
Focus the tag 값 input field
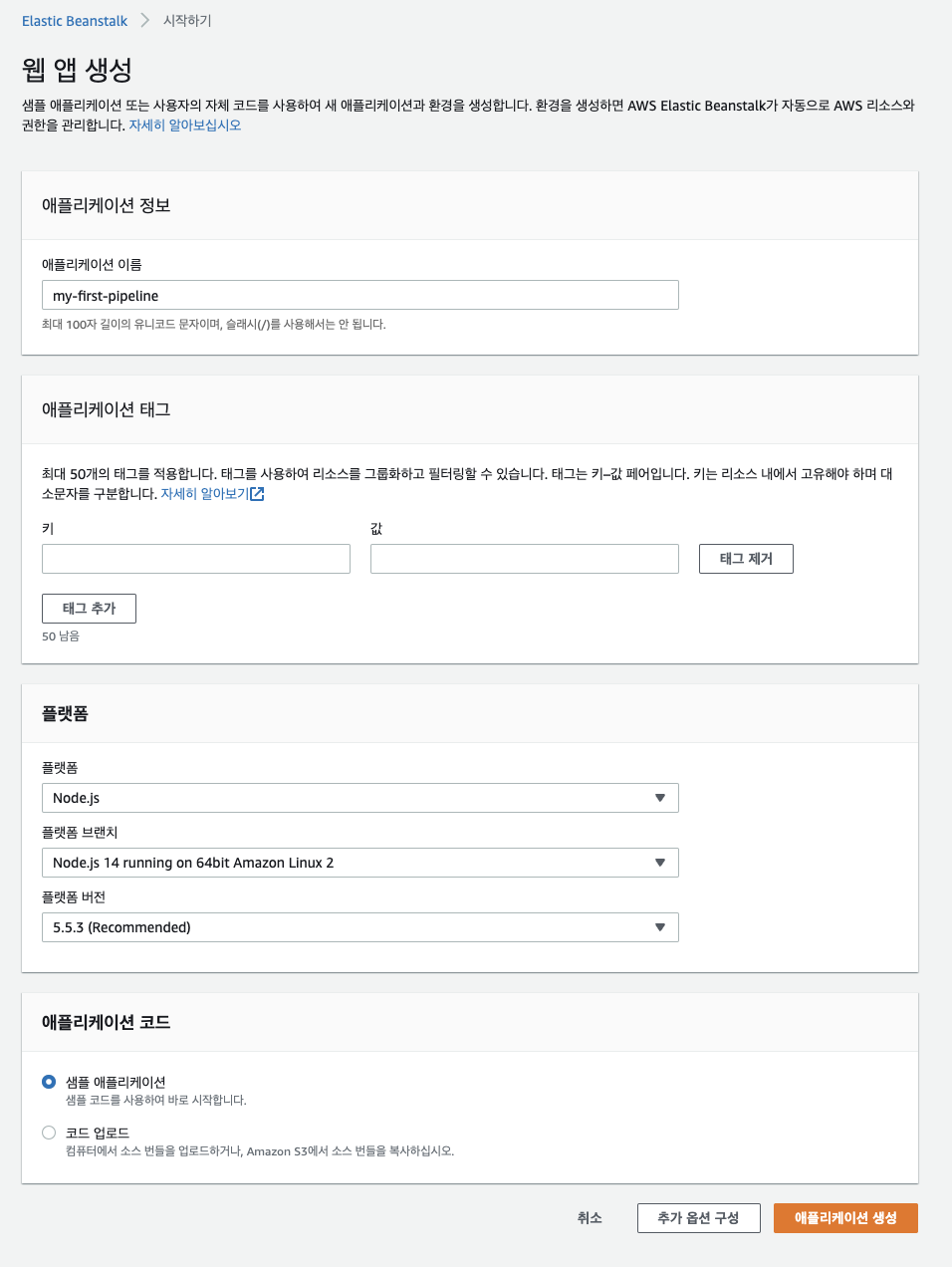tap(525, 559)
